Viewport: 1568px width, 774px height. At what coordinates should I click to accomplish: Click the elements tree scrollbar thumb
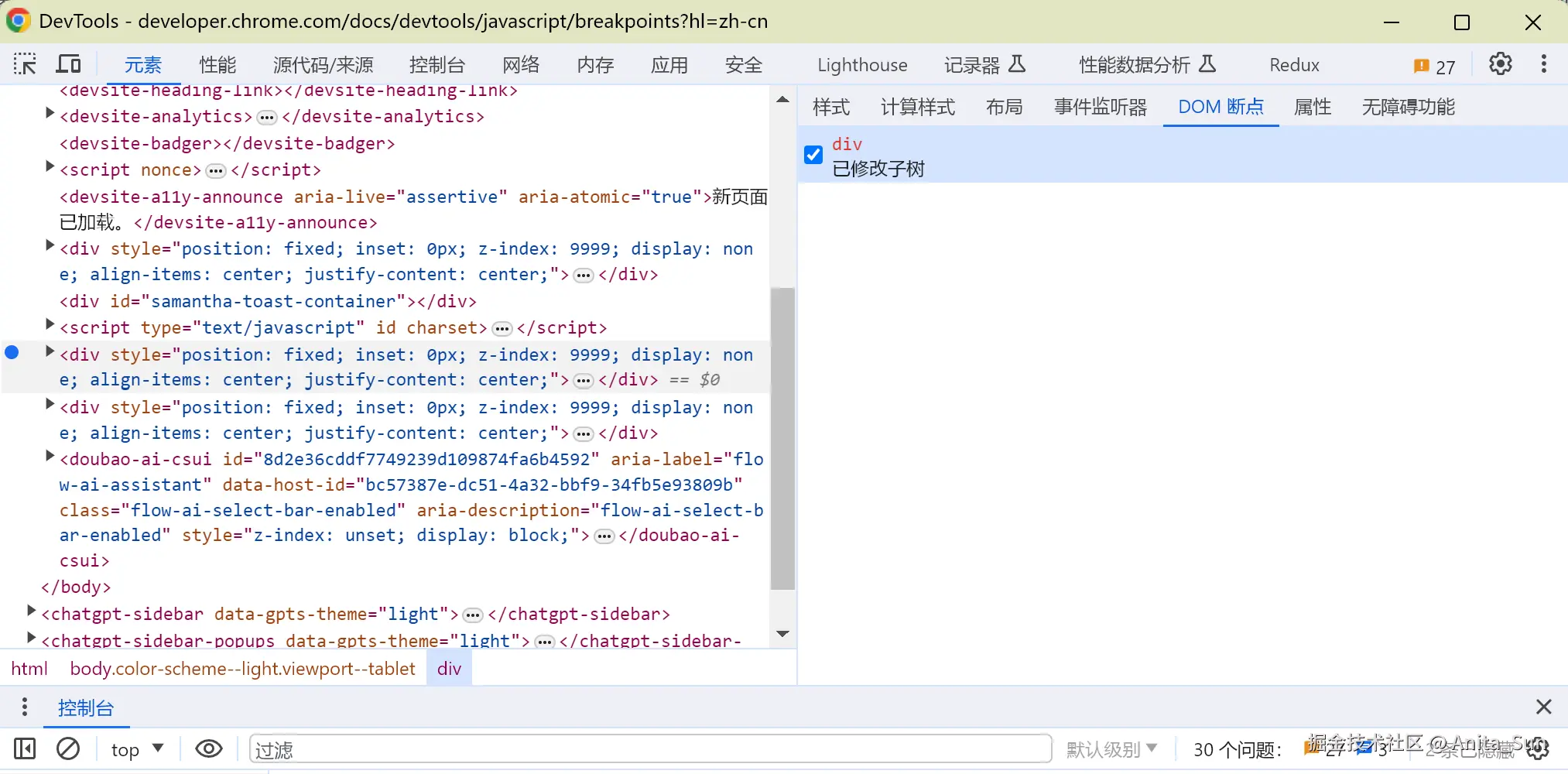(x=782, y=438)
